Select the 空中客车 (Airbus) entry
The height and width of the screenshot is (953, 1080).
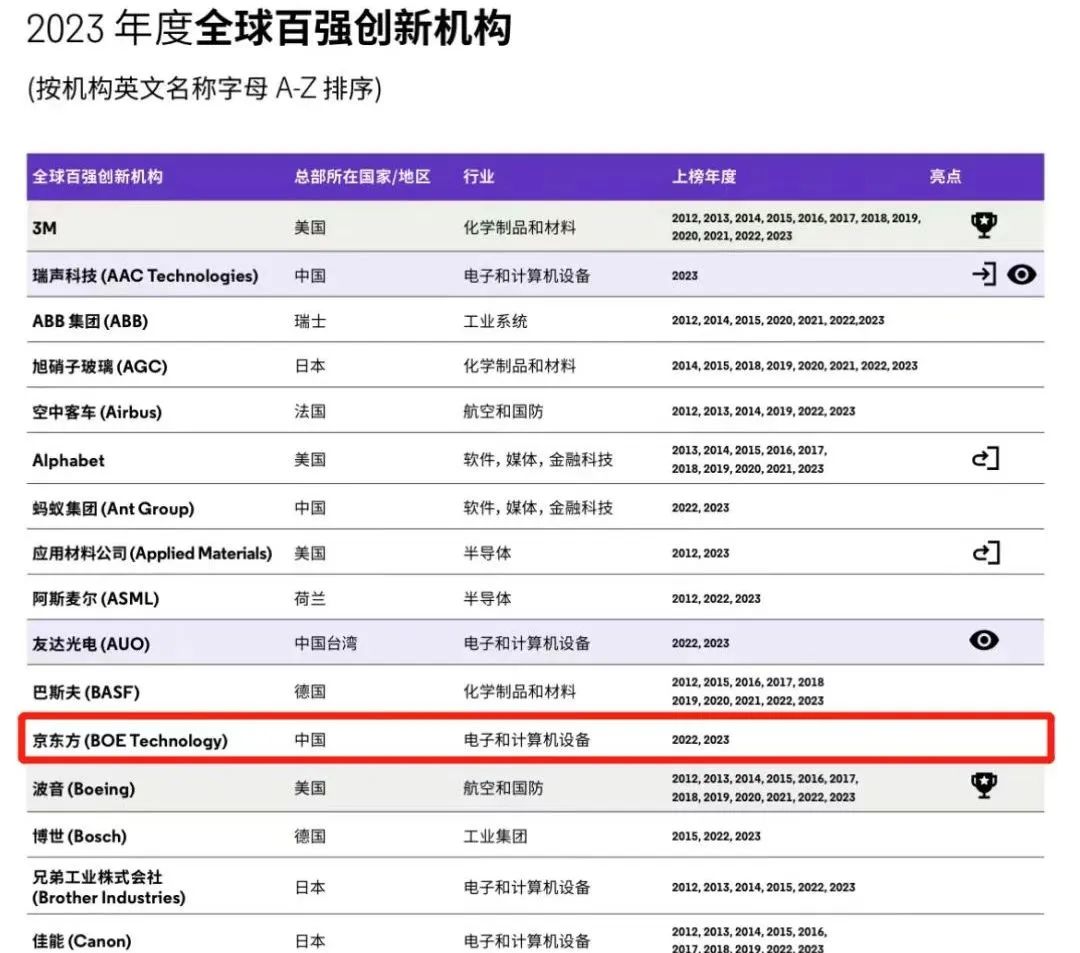(97, 412)
